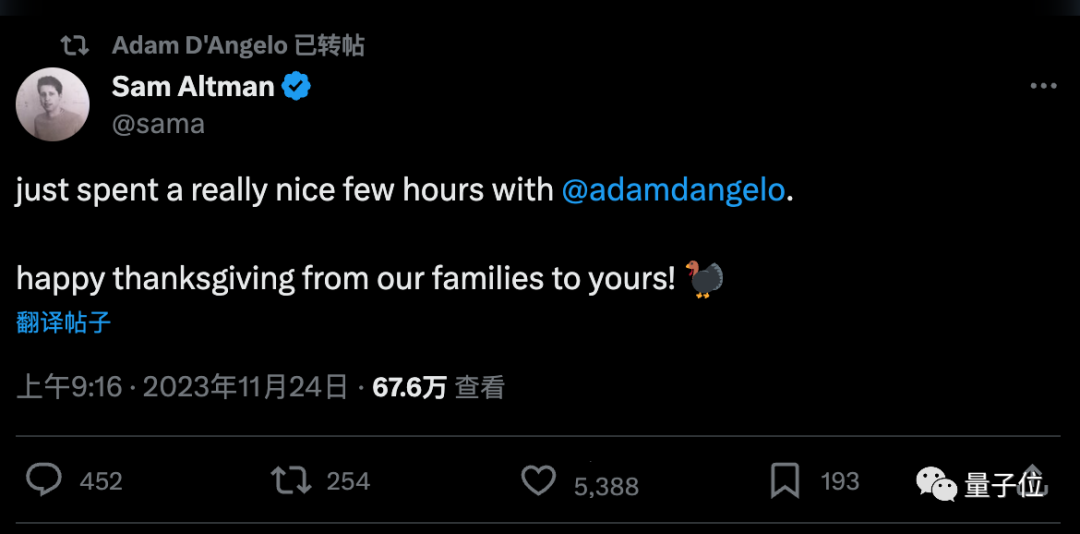Open the three-dots more options menu
This screenshot has height=534, width=1080.
click(1043, 87)
